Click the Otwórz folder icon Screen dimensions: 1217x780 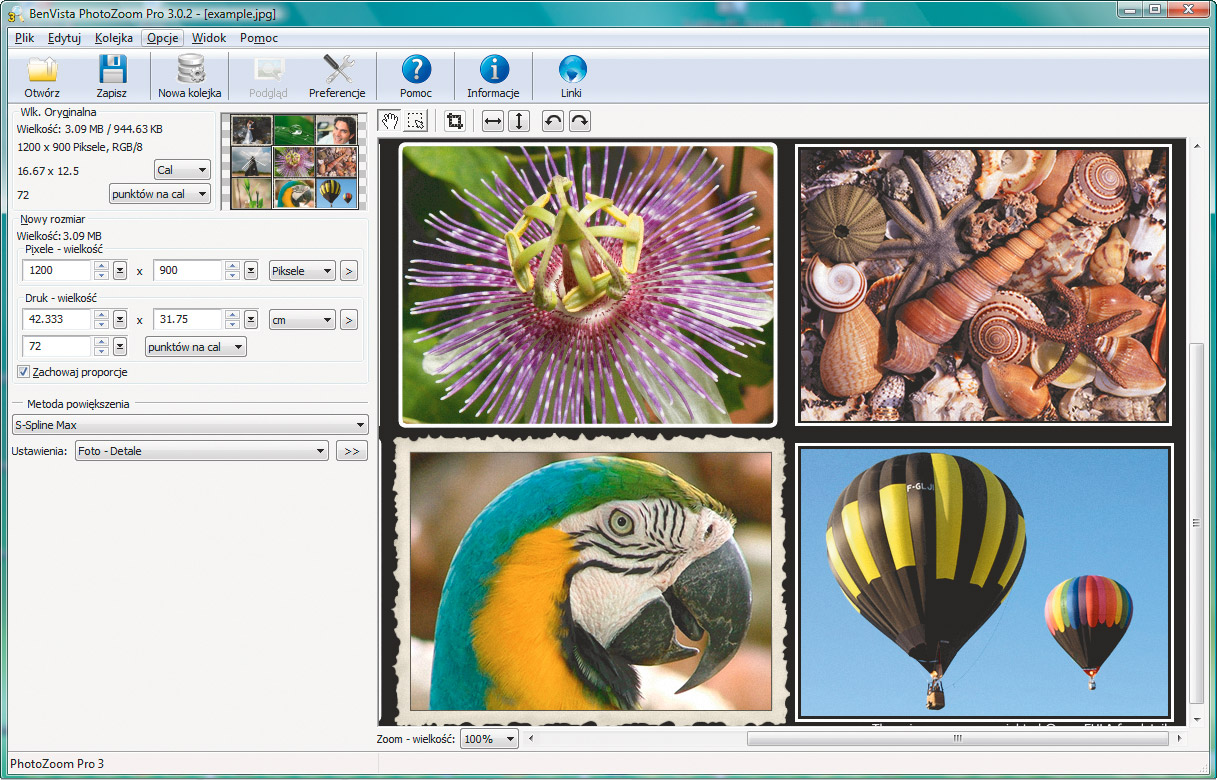[42, 70]
